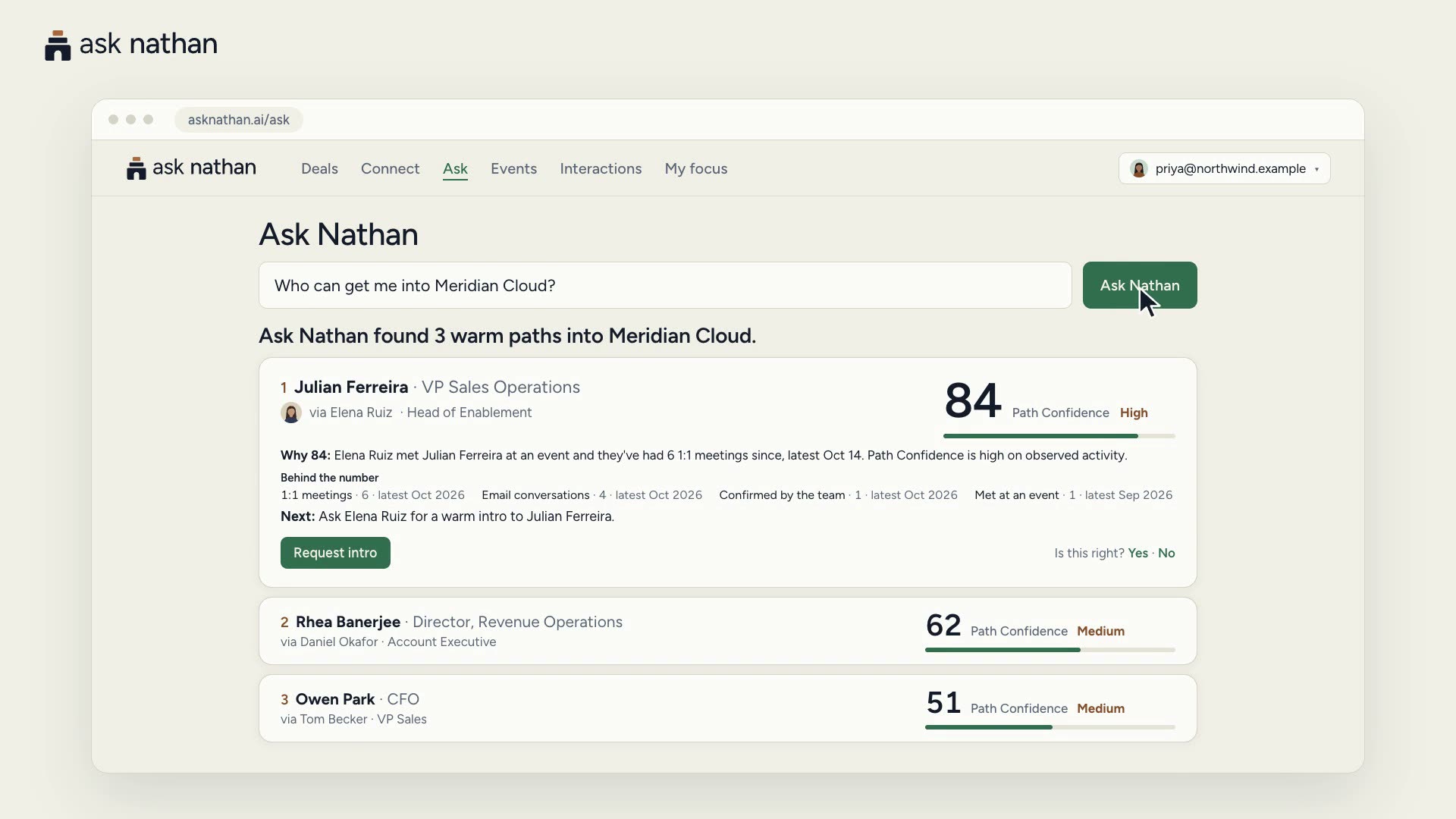Click the Email conversations stat
1456x819 pixels.
click(x=591, y=495)
